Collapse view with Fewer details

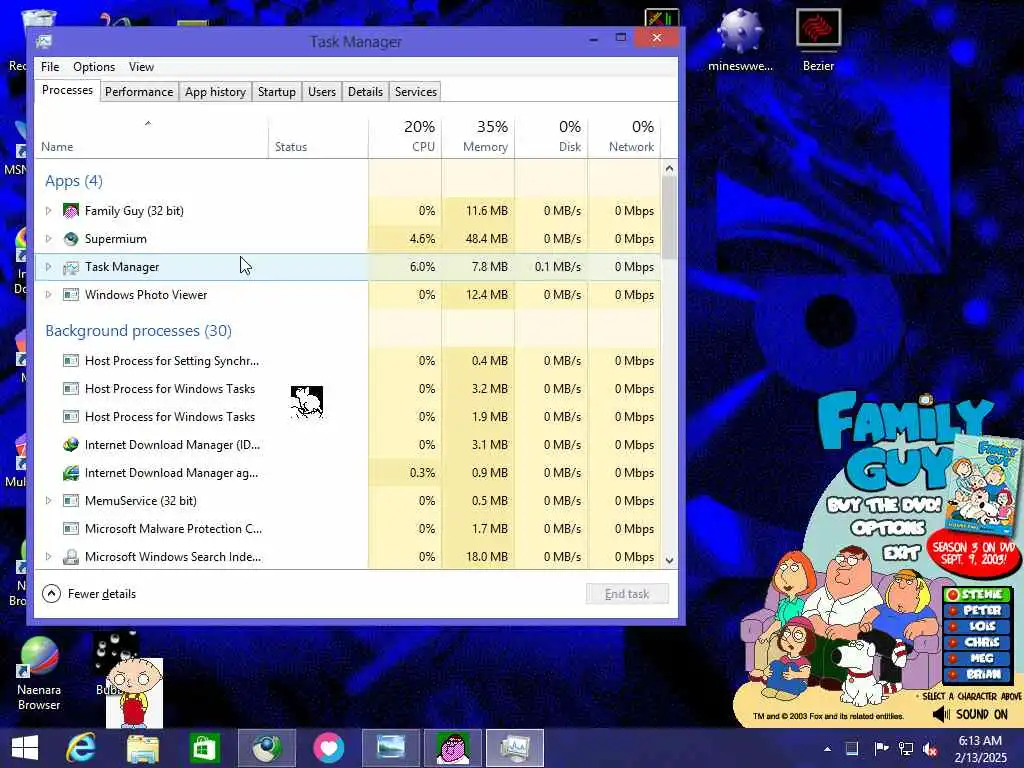(89, 594)
